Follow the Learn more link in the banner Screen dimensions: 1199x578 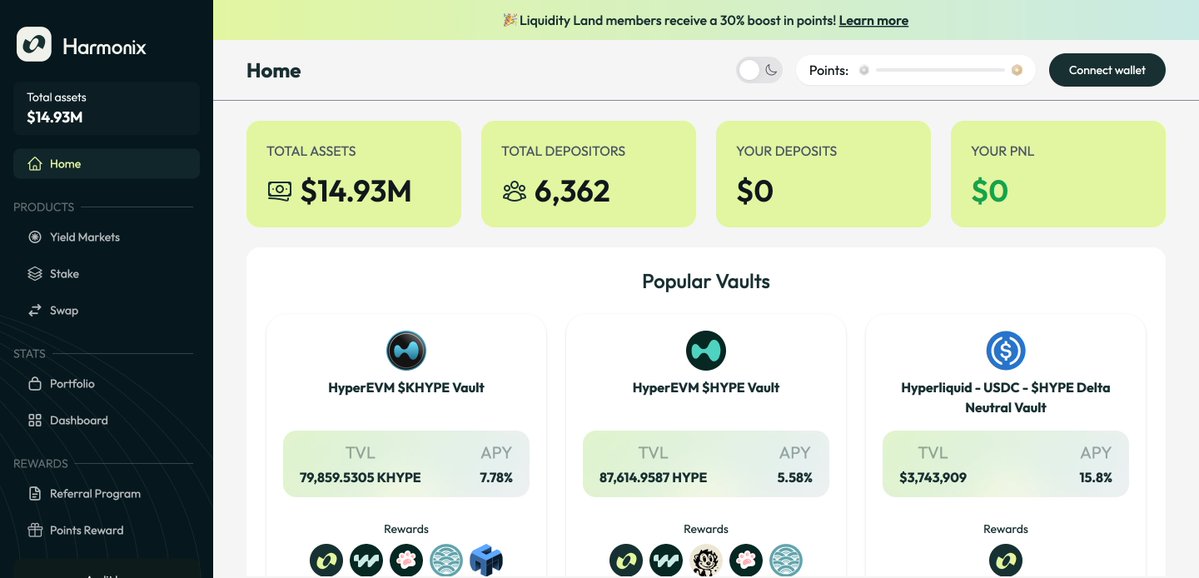tap(873, 21)
